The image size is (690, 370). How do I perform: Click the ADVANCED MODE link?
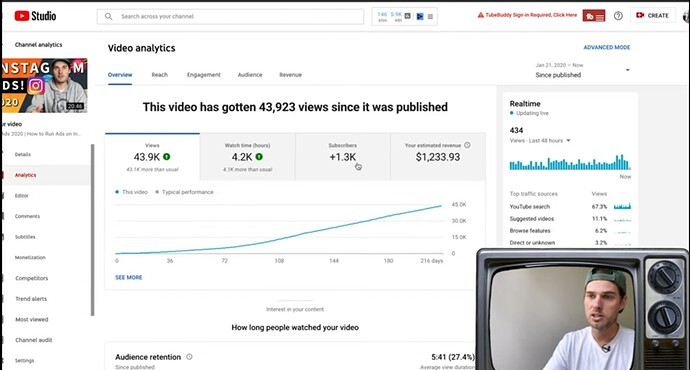click(607, 47)
